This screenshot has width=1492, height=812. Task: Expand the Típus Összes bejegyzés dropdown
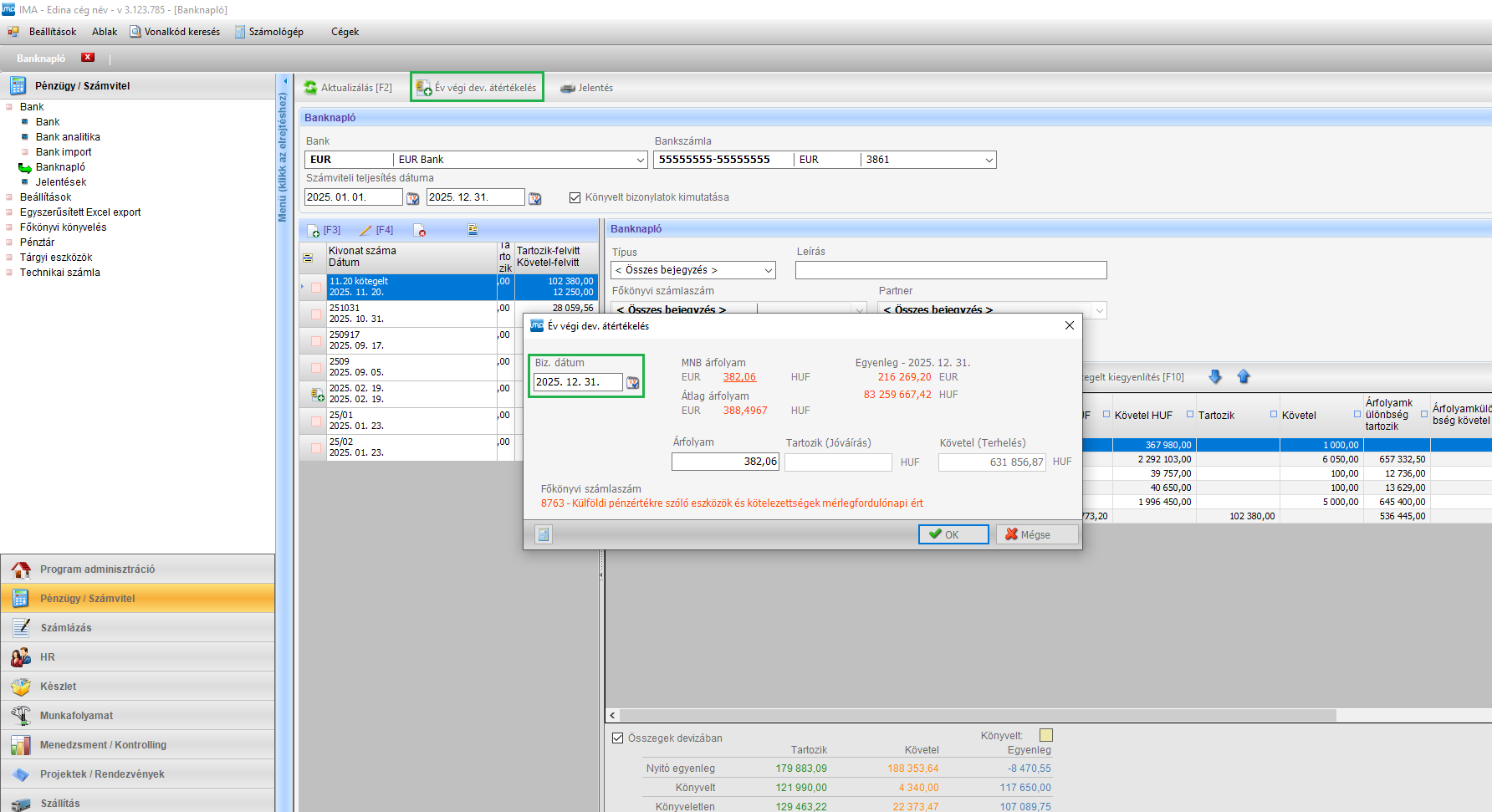pyautogui.click(x=768, y=270)
